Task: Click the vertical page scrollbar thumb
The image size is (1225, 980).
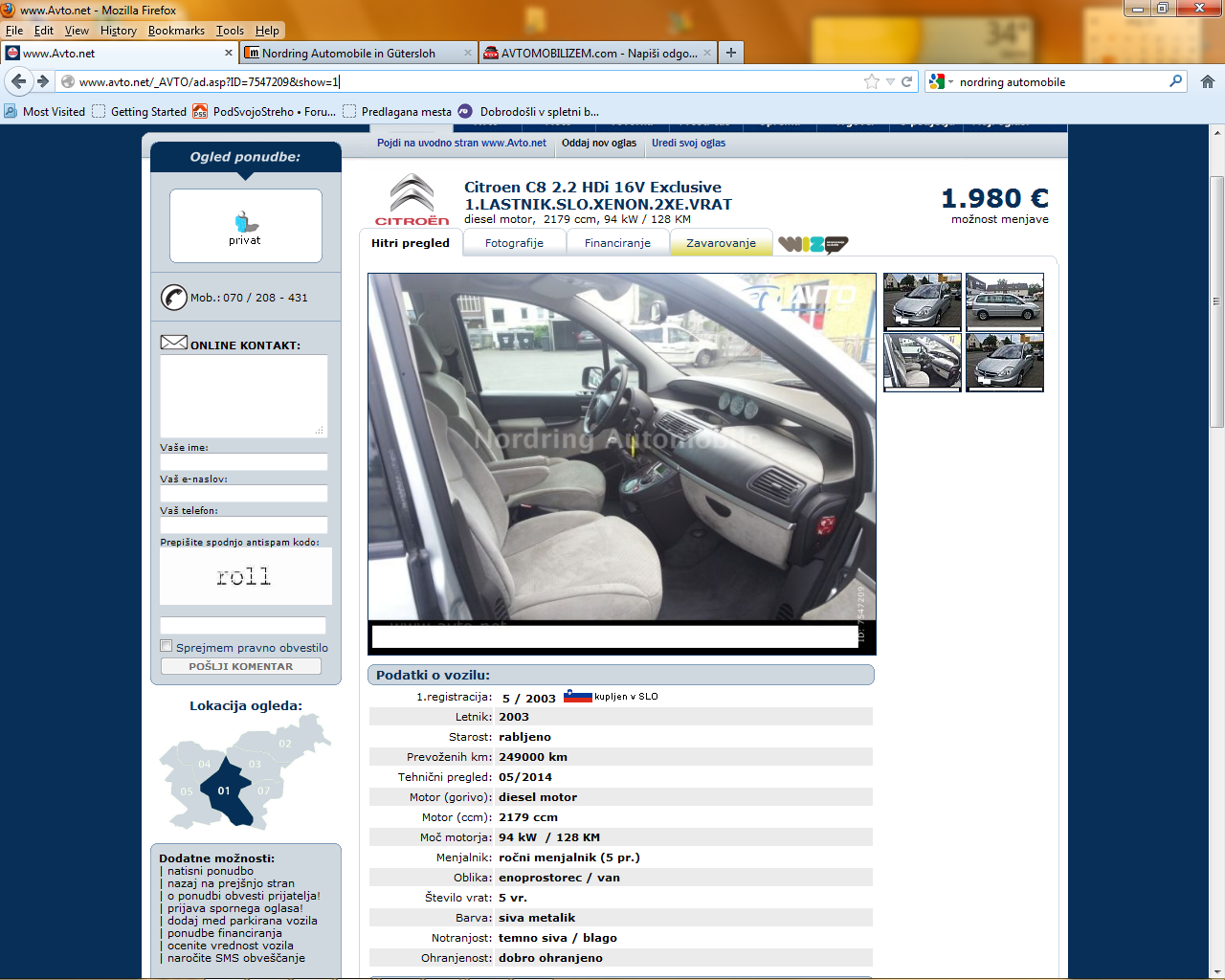Action: pyautogui.click(x=1217, y=301)
